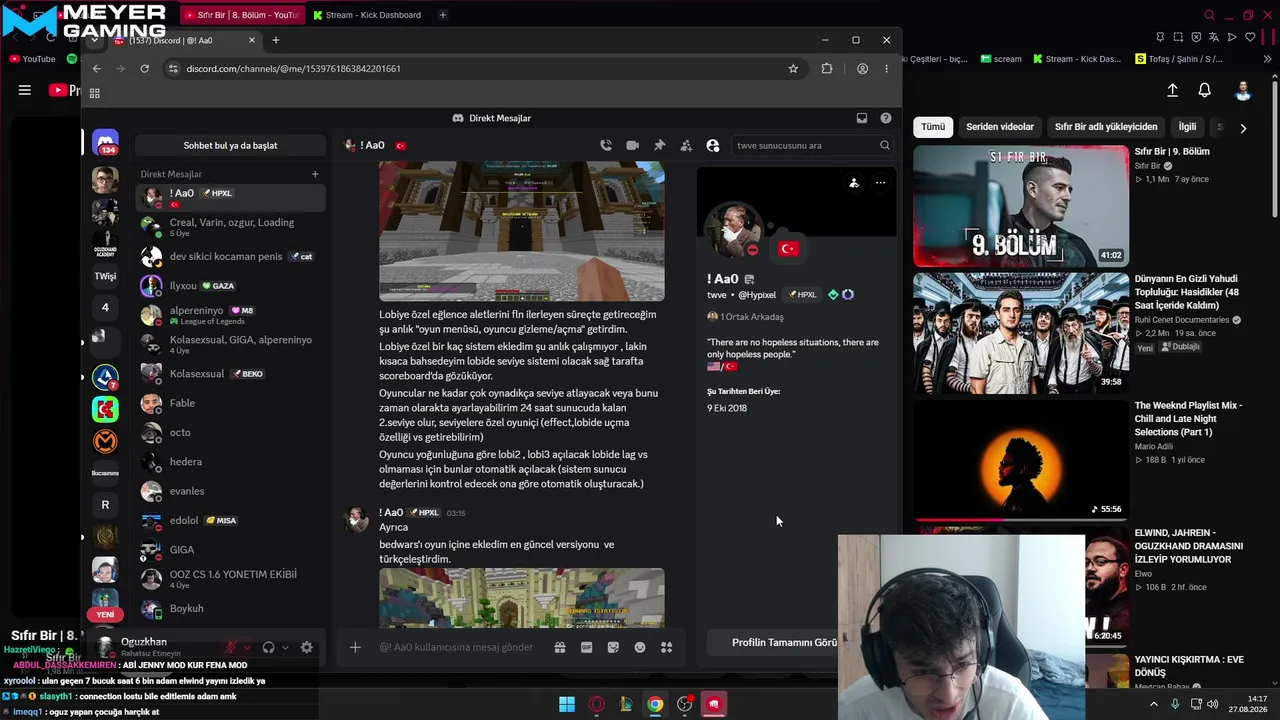Toggle deafen headphones in Discord user panel
1280x720 pixels.
(268, 647)
